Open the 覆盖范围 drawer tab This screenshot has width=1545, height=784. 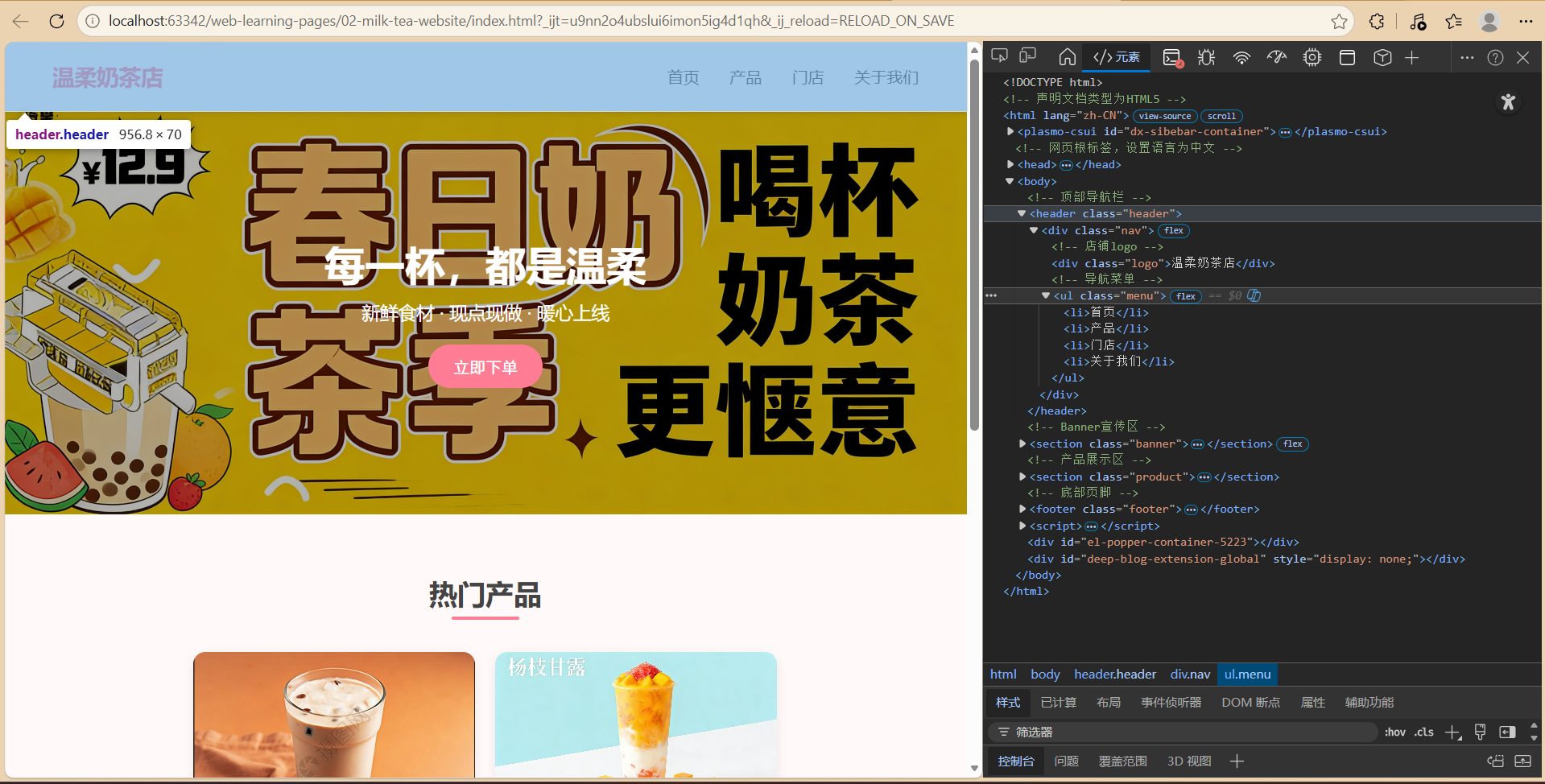[1122, 761]
